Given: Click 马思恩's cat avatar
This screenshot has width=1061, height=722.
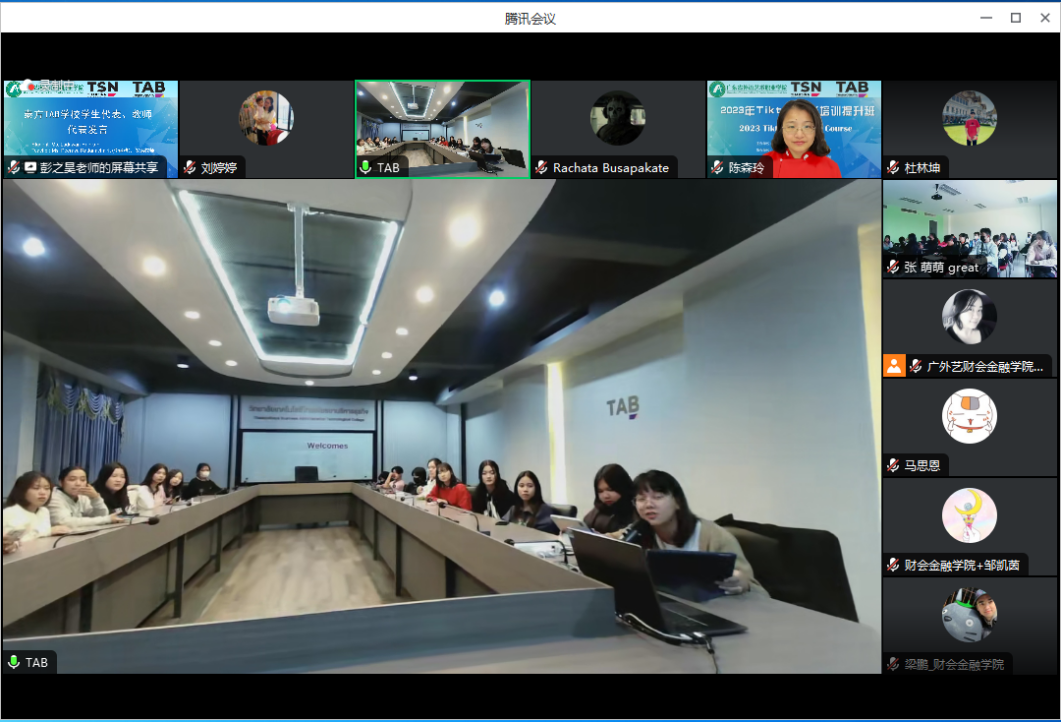Looking at the screenshot, I should point(969,416).
